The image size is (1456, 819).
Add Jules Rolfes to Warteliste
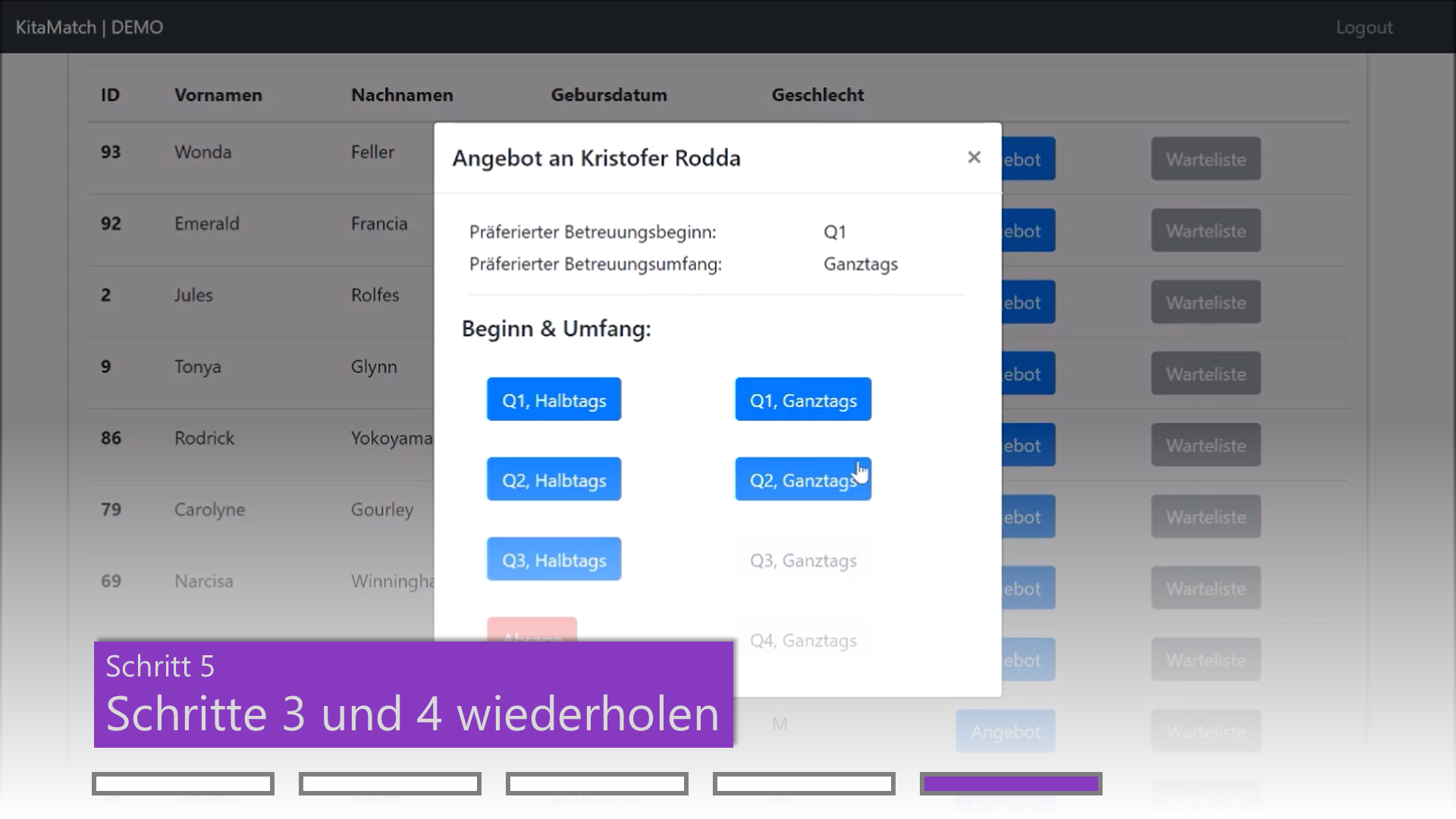tap(1205, 302)
